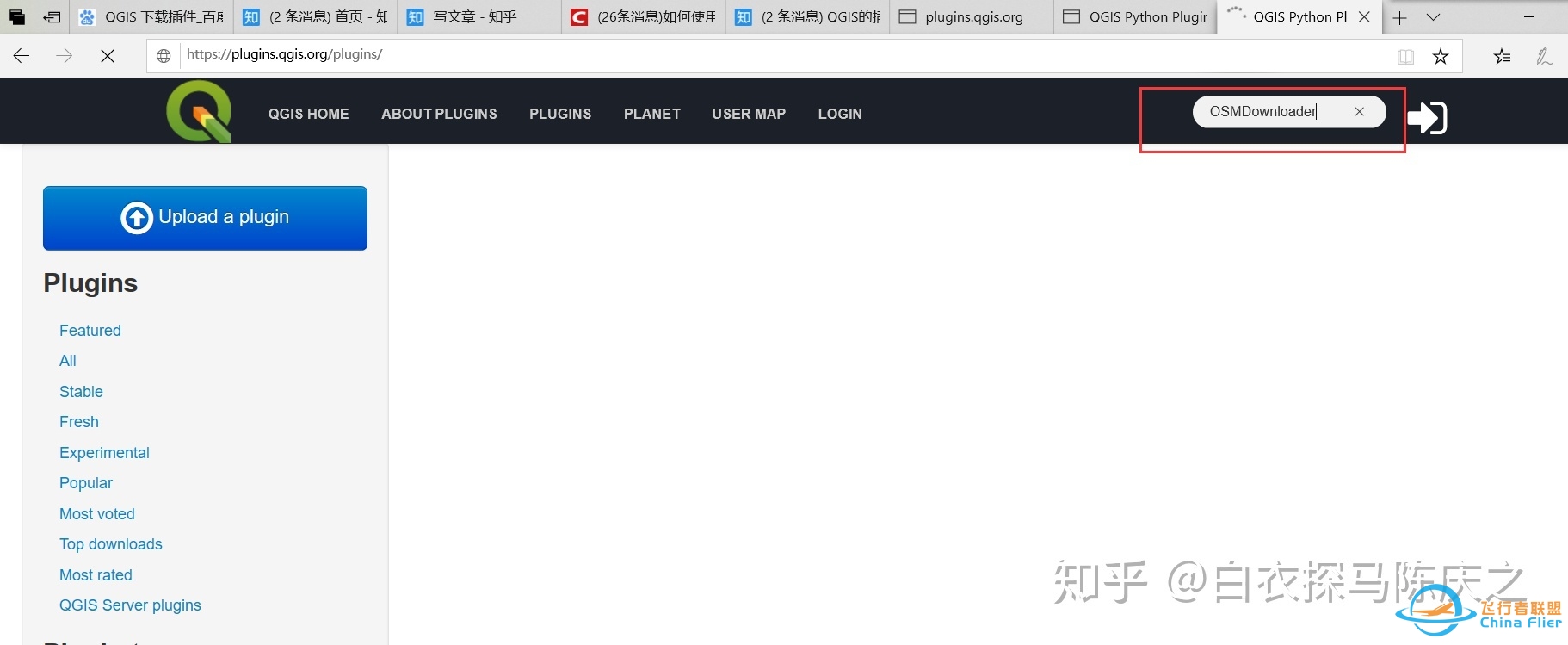Click the QGIS logo in the header
This screenshot has width=1568, height=645.
(199, 111)
